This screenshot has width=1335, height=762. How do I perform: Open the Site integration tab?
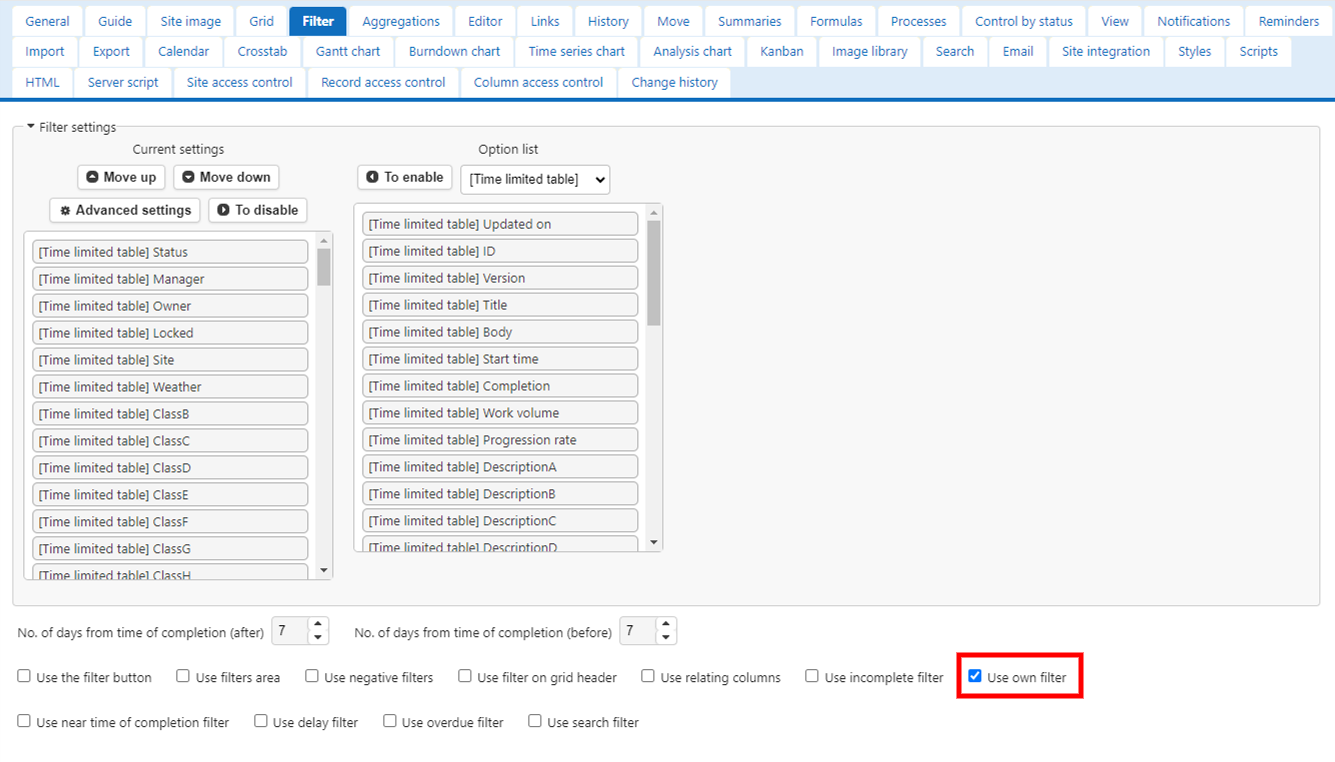click(x=1106, y=51)
